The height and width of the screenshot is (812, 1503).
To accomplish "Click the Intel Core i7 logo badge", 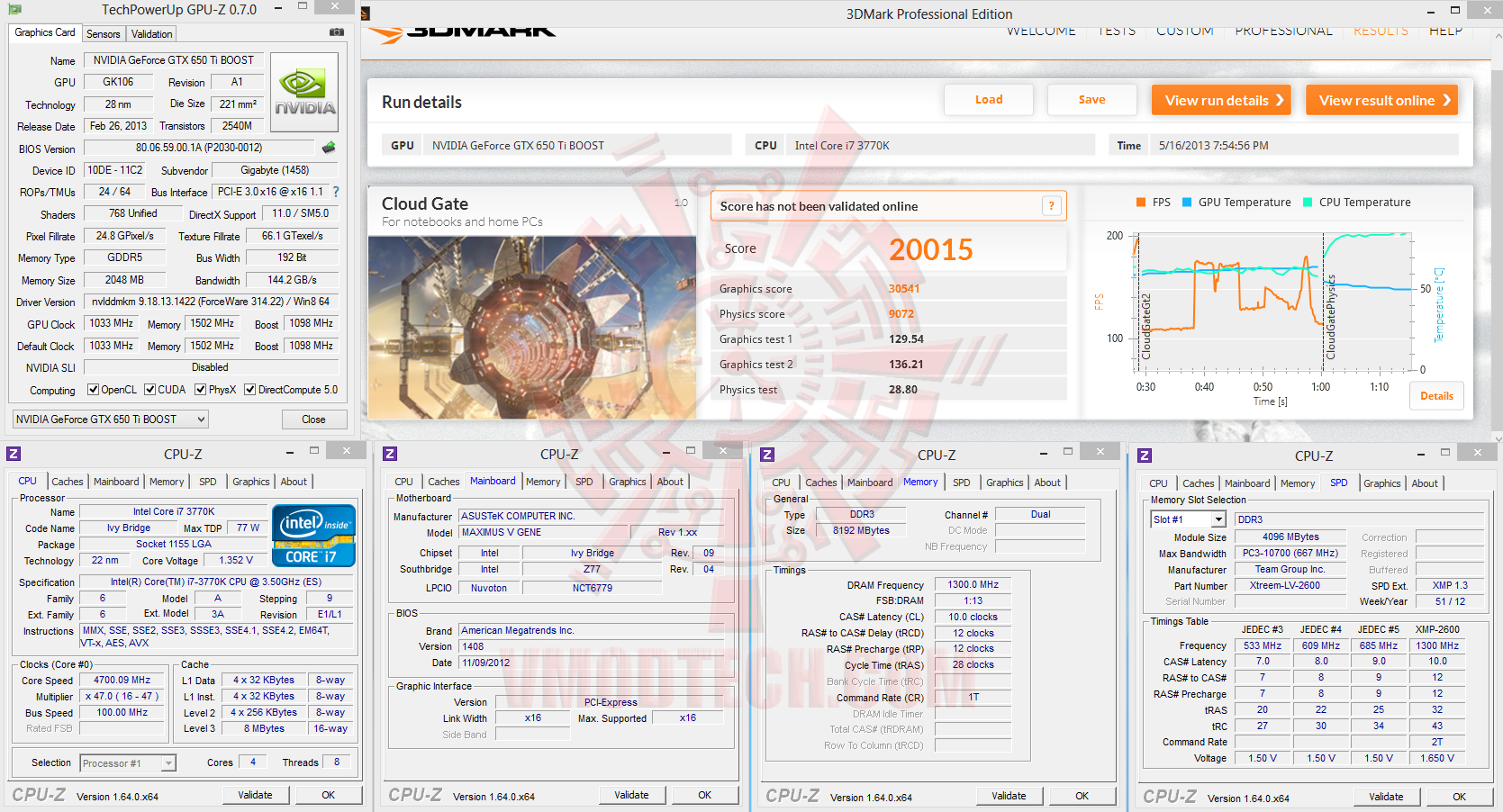I will (313, 536).
